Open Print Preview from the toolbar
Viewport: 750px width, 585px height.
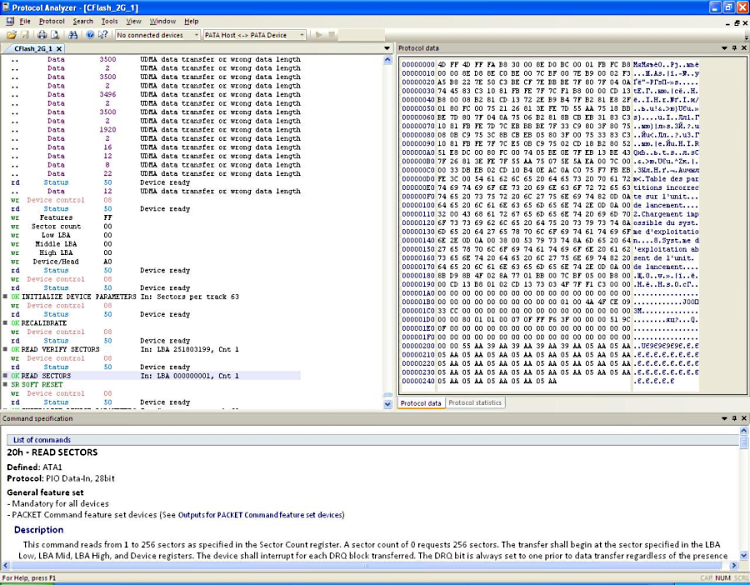pos(54,35)
